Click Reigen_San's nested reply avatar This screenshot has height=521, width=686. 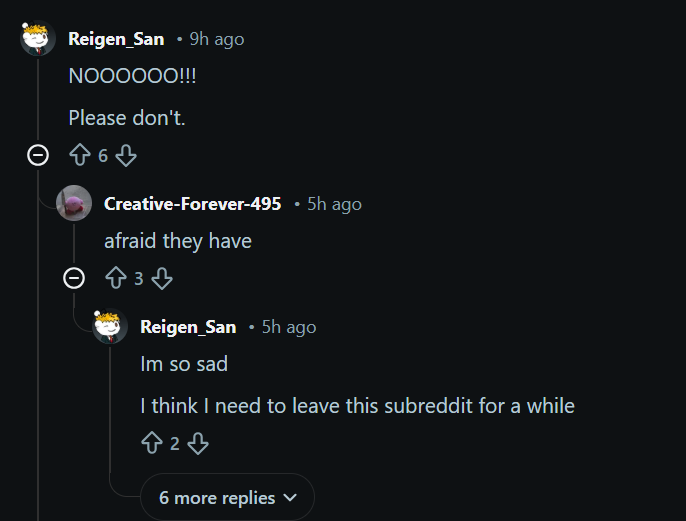point(110,326)
